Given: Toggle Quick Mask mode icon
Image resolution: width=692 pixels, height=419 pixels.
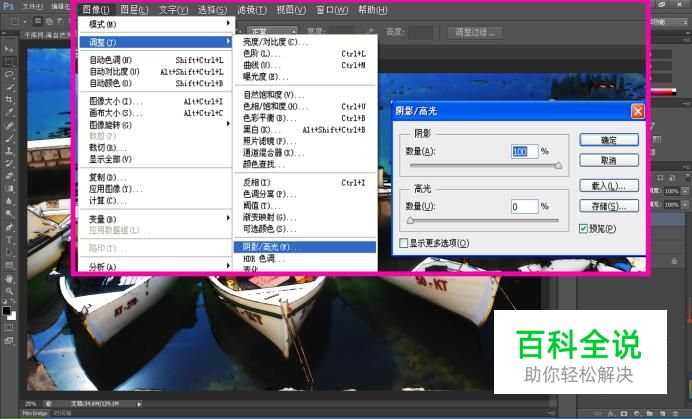Looking at the screenshot, I should (9, 328).
